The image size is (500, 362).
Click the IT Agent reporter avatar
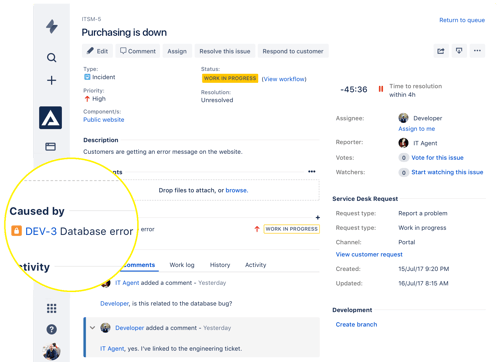click(403, 143)
